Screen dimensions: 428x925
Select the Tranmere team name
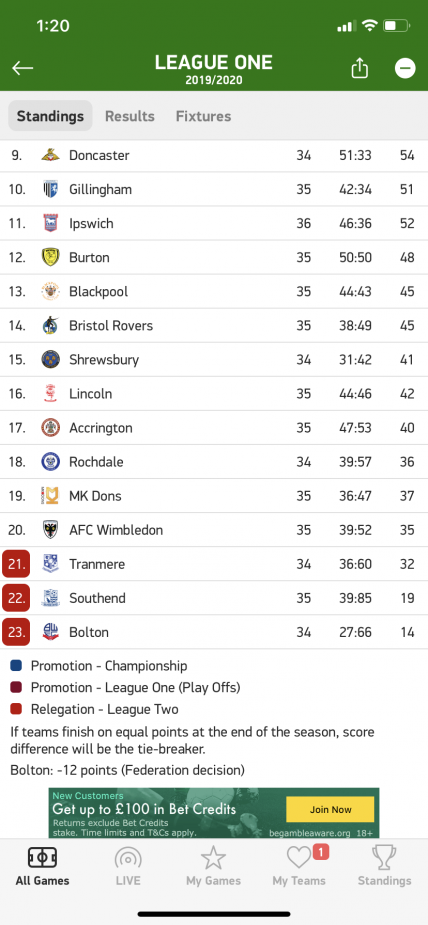tap(97, 564)
